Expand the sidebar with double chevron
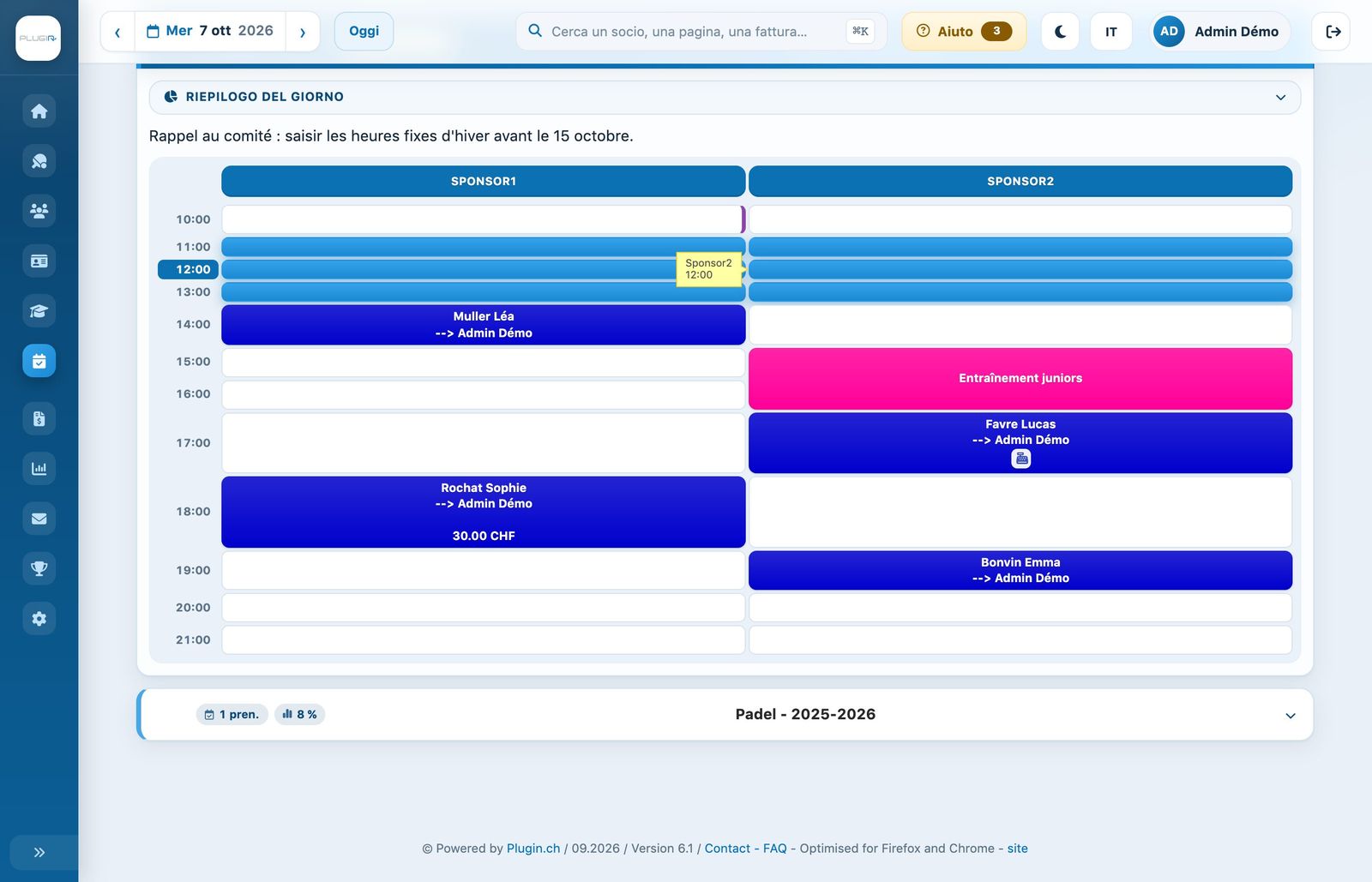1372x882 pixels. [39, 852]
